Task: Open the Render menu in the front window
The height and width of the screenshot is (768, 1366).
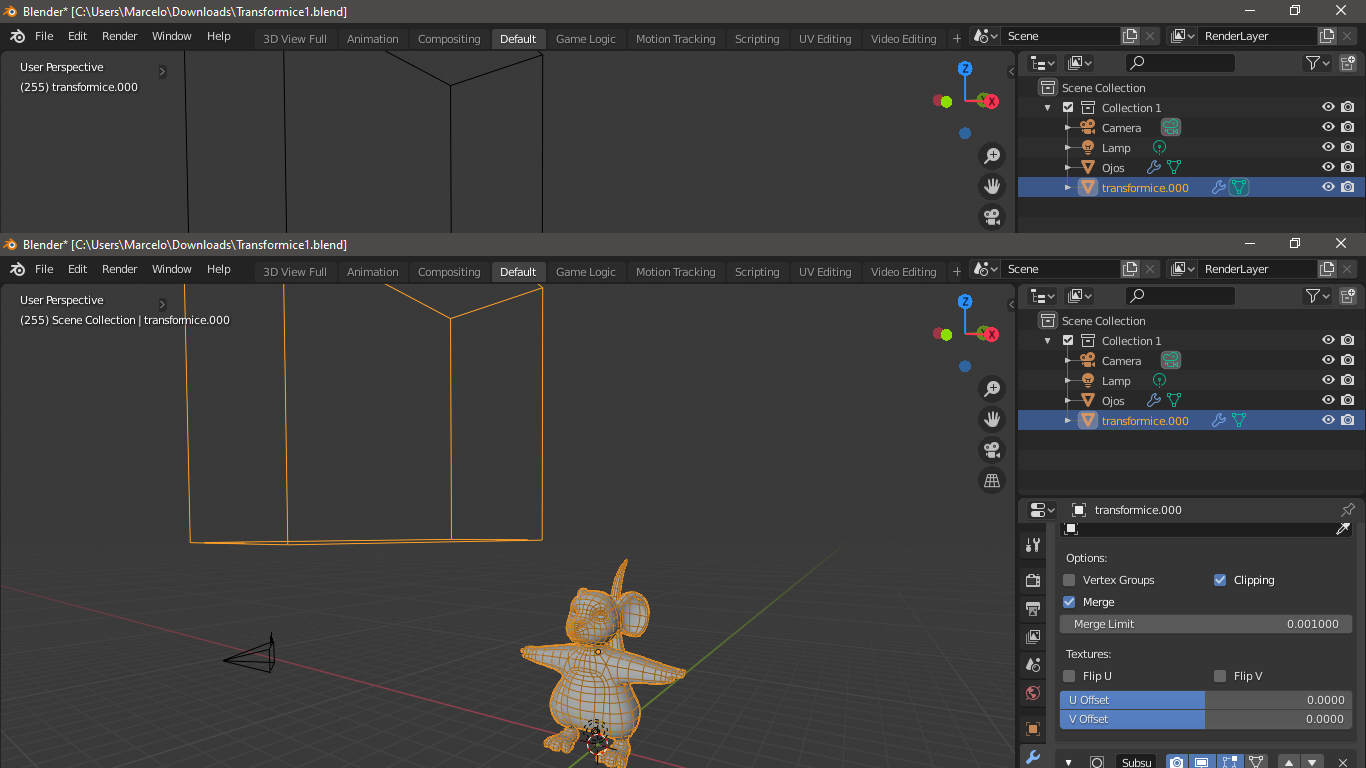Action: [120, 269]
